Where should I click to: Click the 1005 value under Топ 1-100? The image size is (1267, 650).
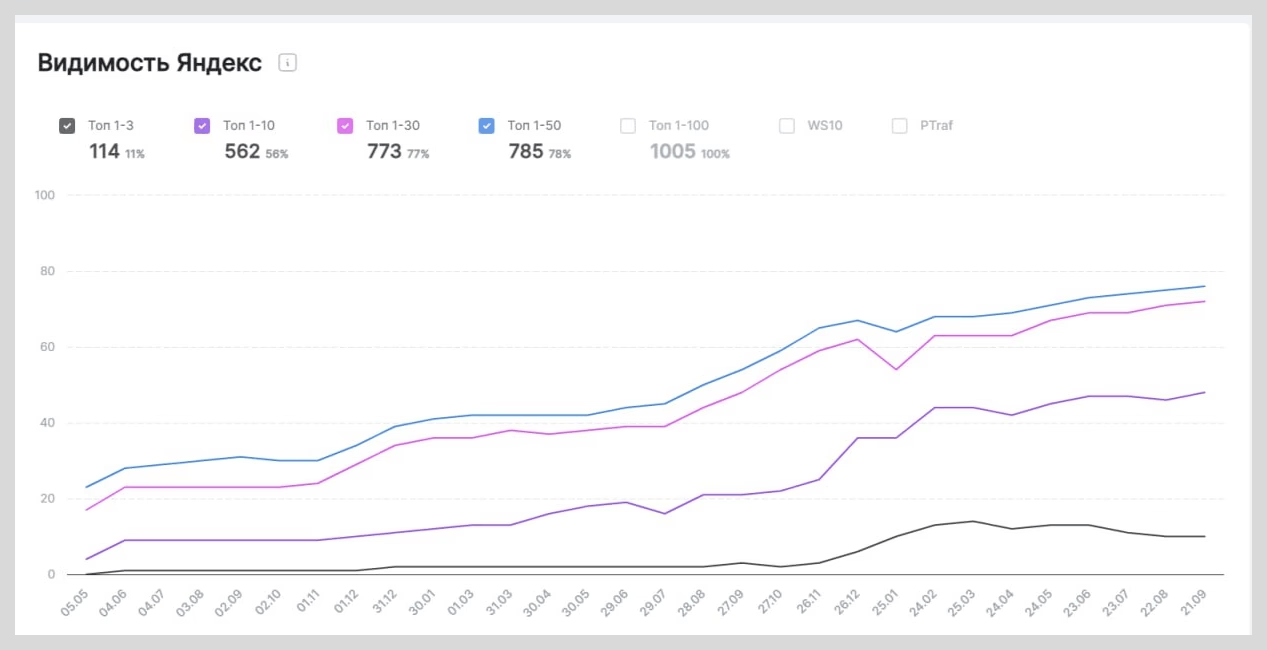pyautogui.click(x=673, y=152)
